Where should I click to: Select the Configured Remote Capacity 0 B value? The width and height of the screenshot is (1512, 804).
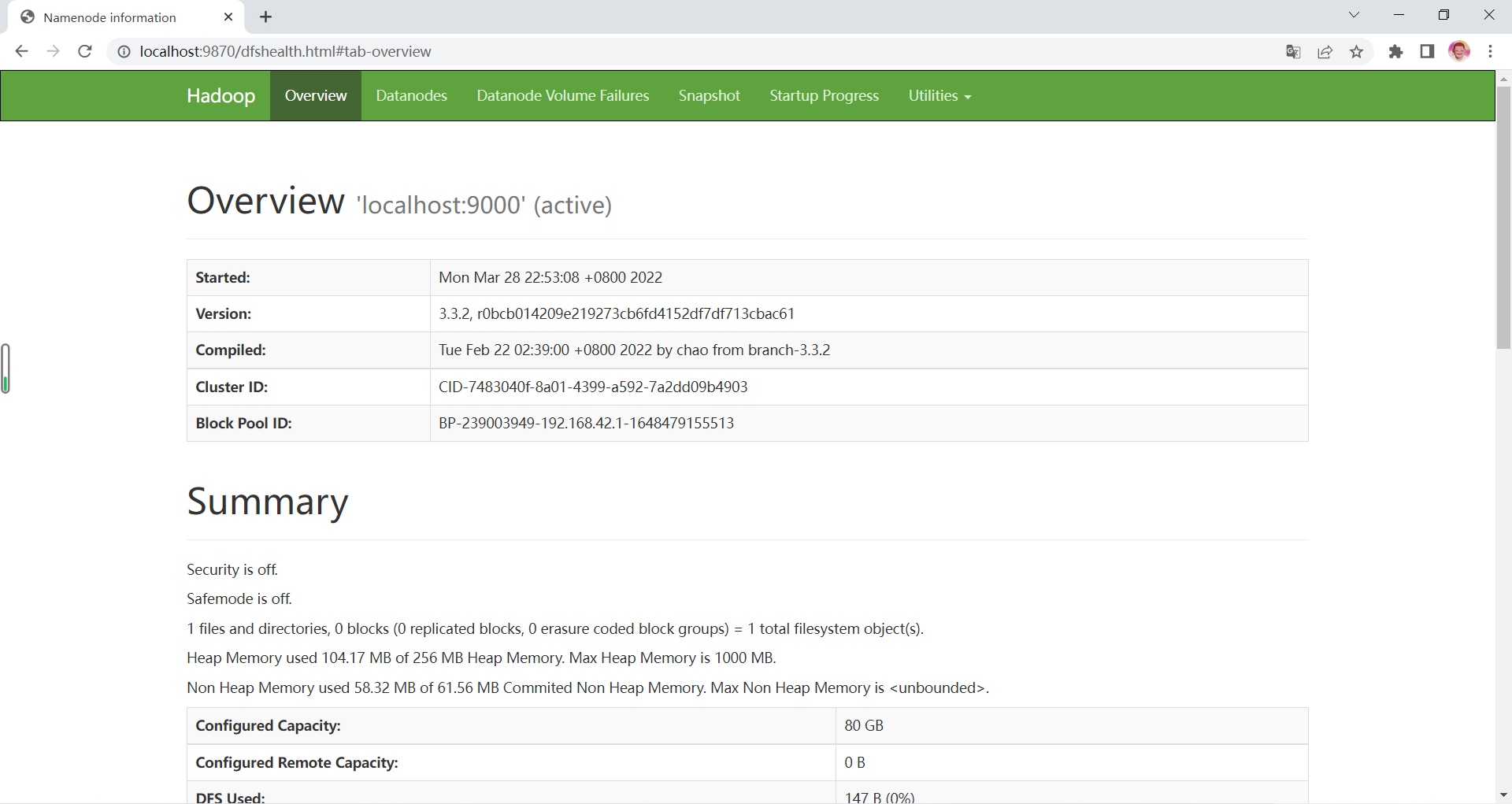pos(854,762)
